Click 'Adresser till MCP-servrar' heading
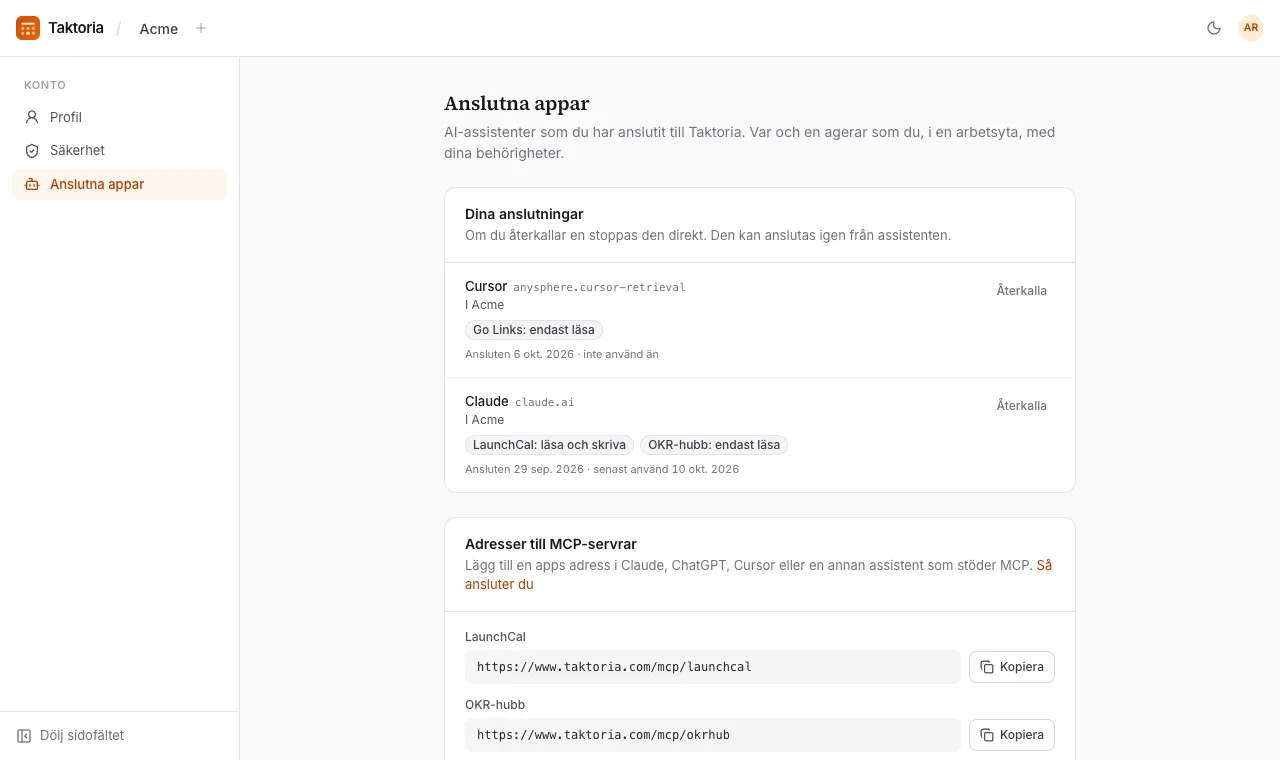Image resolution: width=1280 pixels, height=760 pixels. (x=551, y=544)
